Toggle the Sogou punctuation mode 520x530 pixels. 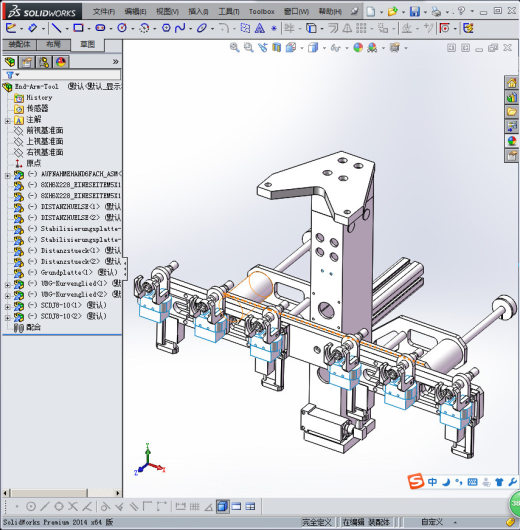tap(459, 482)
